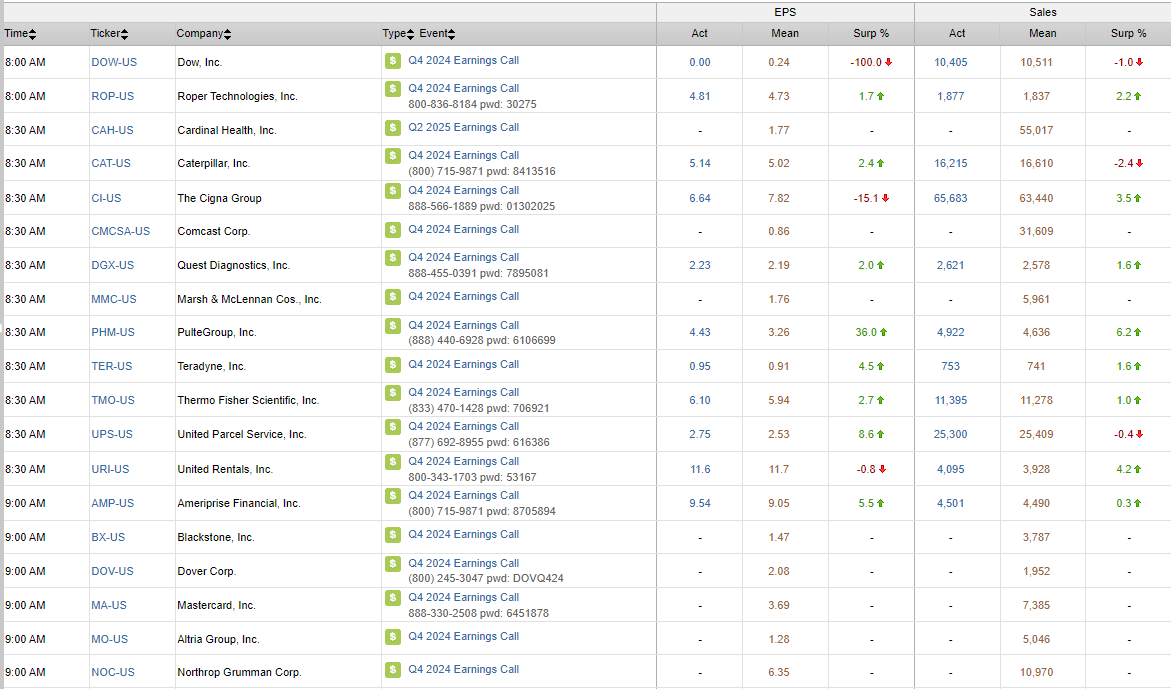The width and height of the screenshot is (1171, 689).
Task: Click the earnings icon in Altria Group row
Action: click(393, 637)
